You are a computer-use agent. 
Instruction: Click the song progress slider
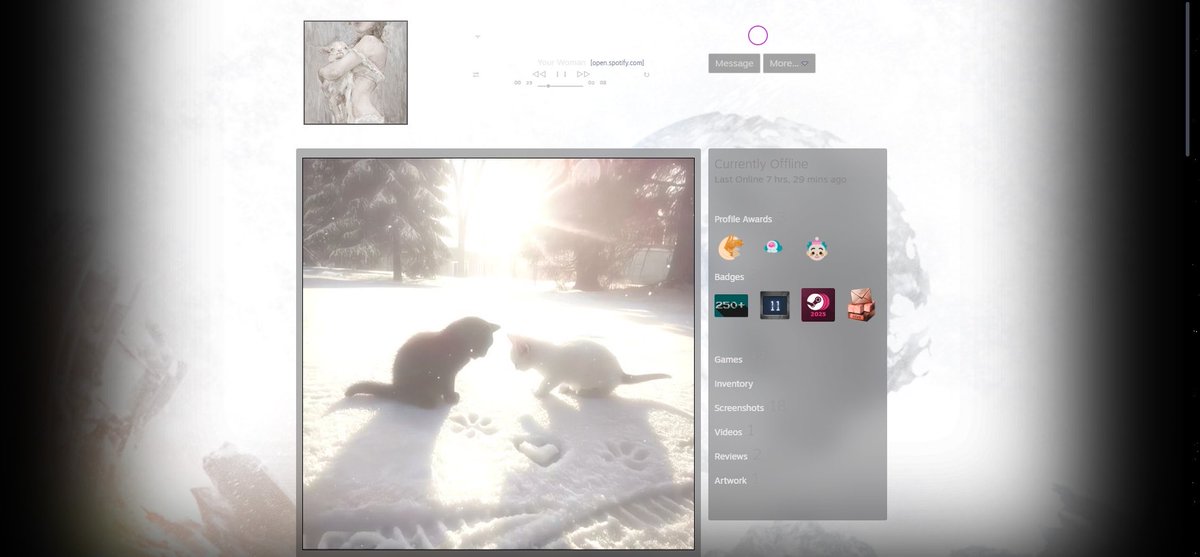point(561,86)
